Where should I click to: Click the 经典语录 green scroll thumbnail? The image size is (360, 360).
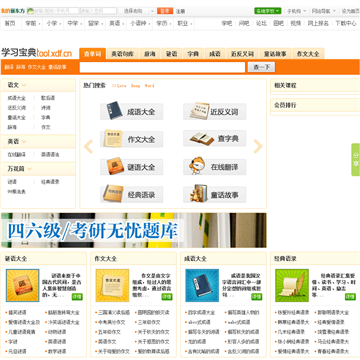point(292,285)
